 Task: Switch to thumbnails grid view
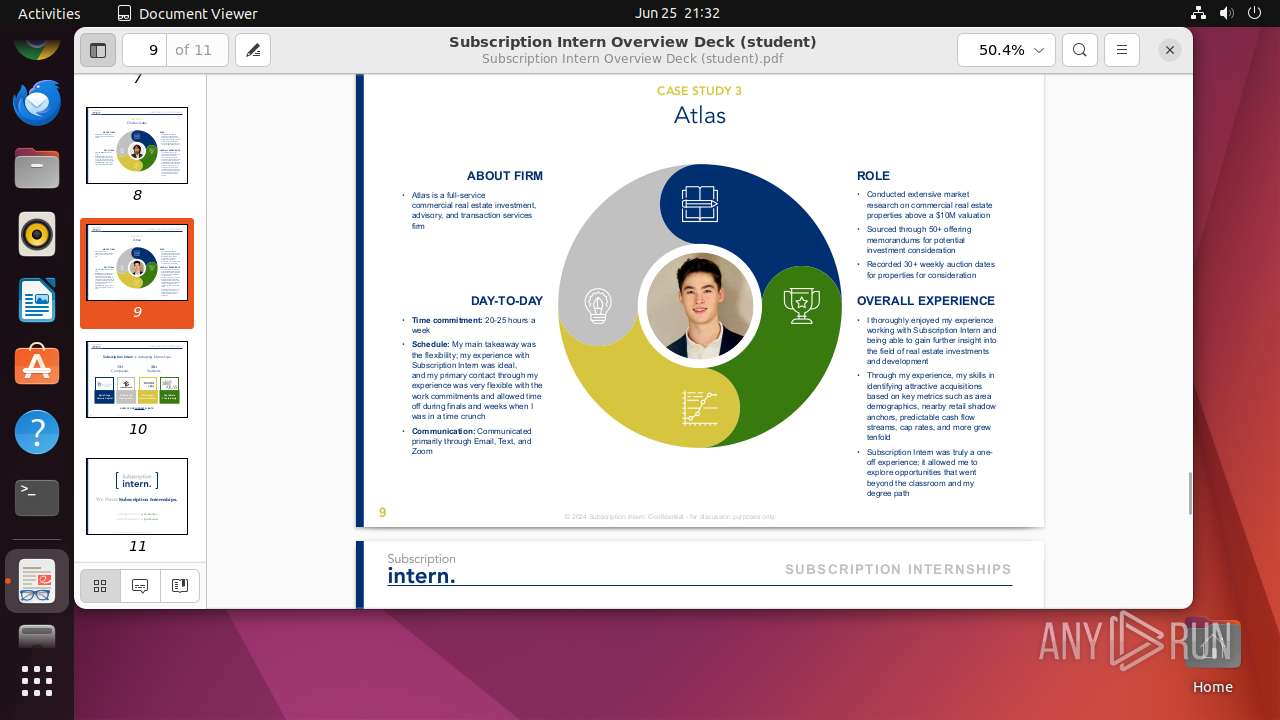point(100,586)
